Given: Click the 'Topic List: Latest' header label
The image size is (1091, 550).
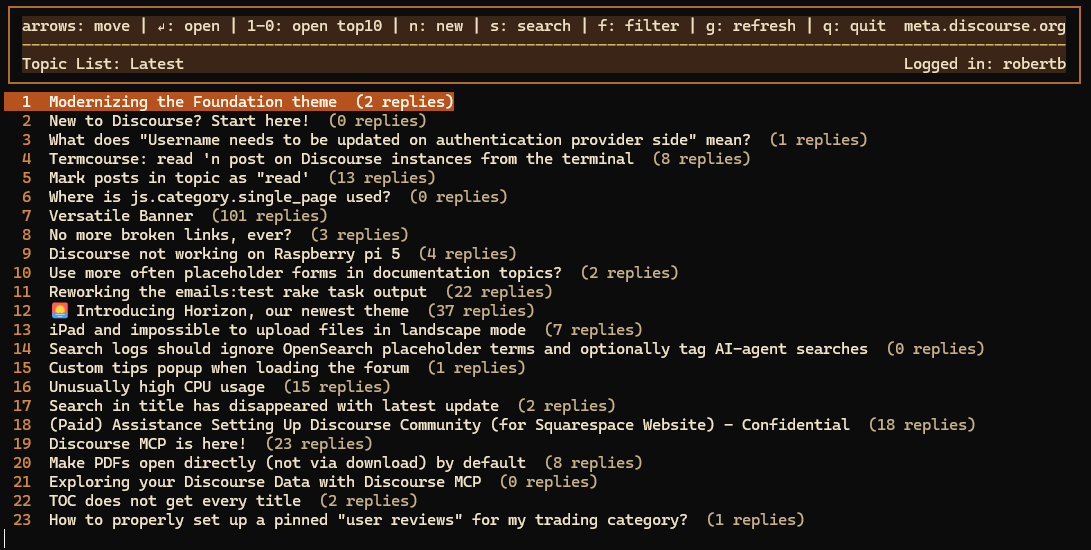Looking at the screenshot, I should [103, 63].
